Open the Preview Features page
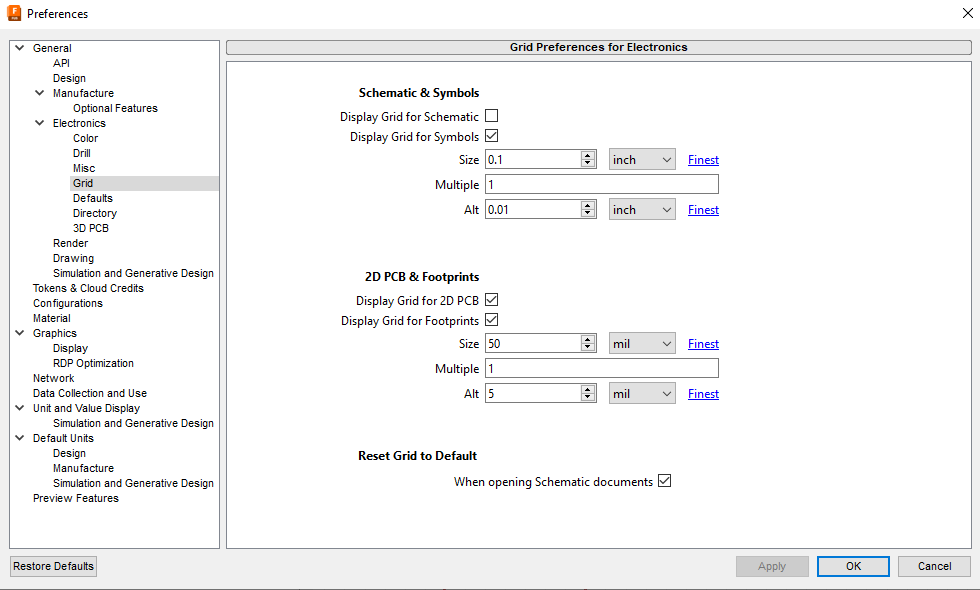The height and width of the screenshot is (590, 980). [76, 497]
